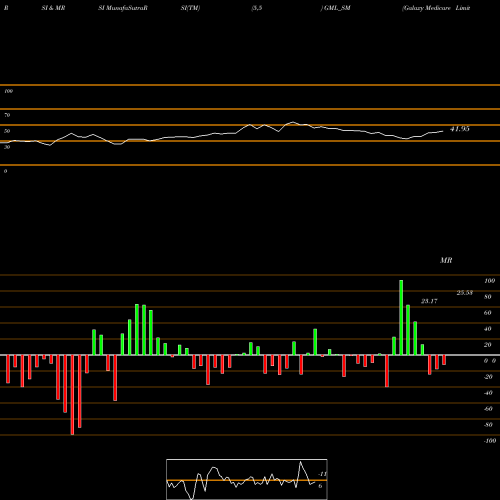This screenshot has width=500, height=500.
Task: Click the -40 label on MR right axis
Action: coord(488,393)
